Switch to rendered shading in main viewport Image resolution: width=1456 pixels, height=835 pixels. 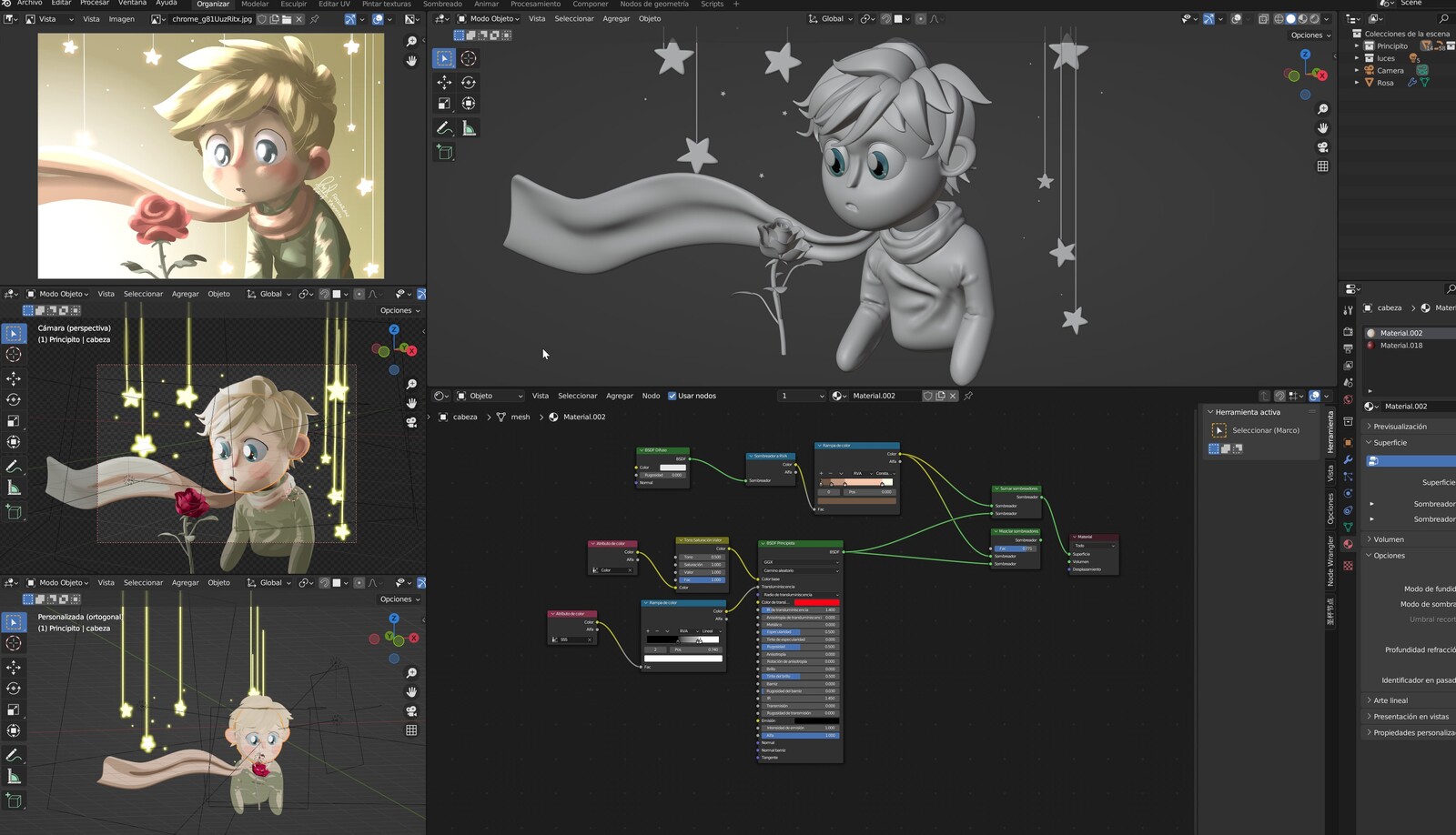(1314, 18)
